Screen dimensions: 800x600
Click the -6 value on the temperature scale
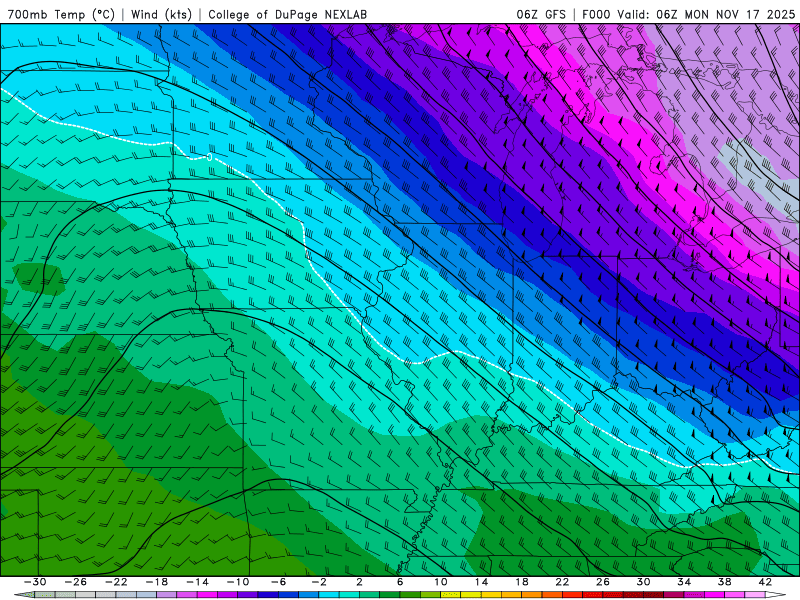pos(279,582)
